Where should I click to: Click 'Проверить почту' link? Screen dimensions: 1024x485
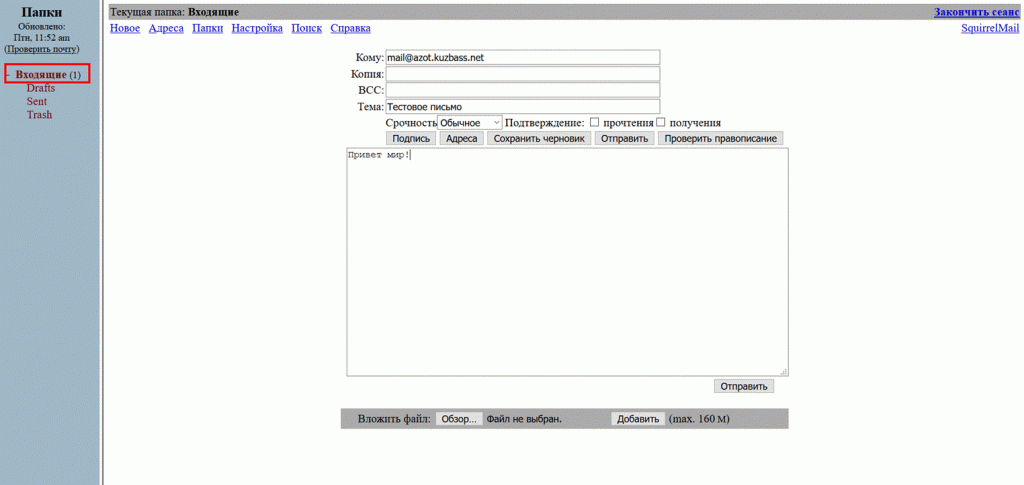tap(42, 49)
